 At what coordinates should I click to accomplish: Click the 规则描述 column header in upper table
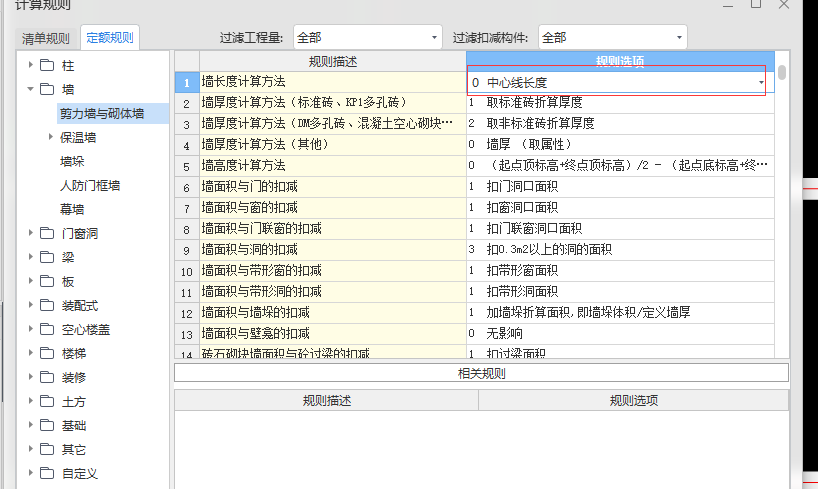coord(333,62)
